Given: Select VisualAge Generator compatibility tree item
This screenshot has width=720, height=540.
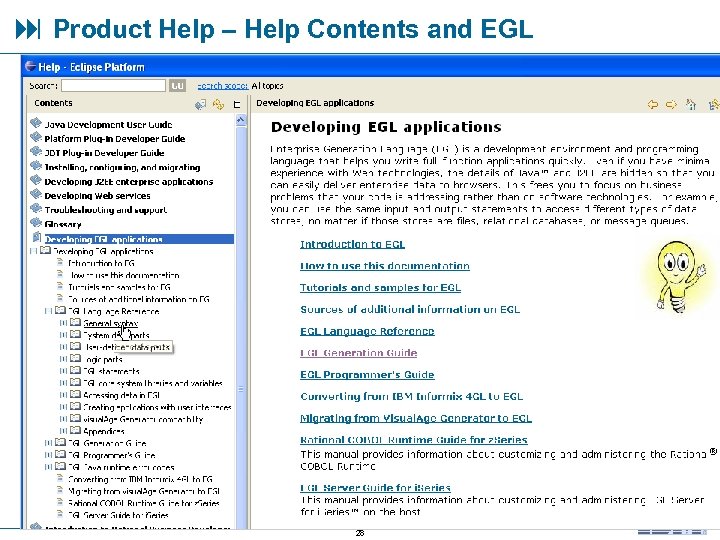Looking at the screenshot, I should click(x=143, y=419).
